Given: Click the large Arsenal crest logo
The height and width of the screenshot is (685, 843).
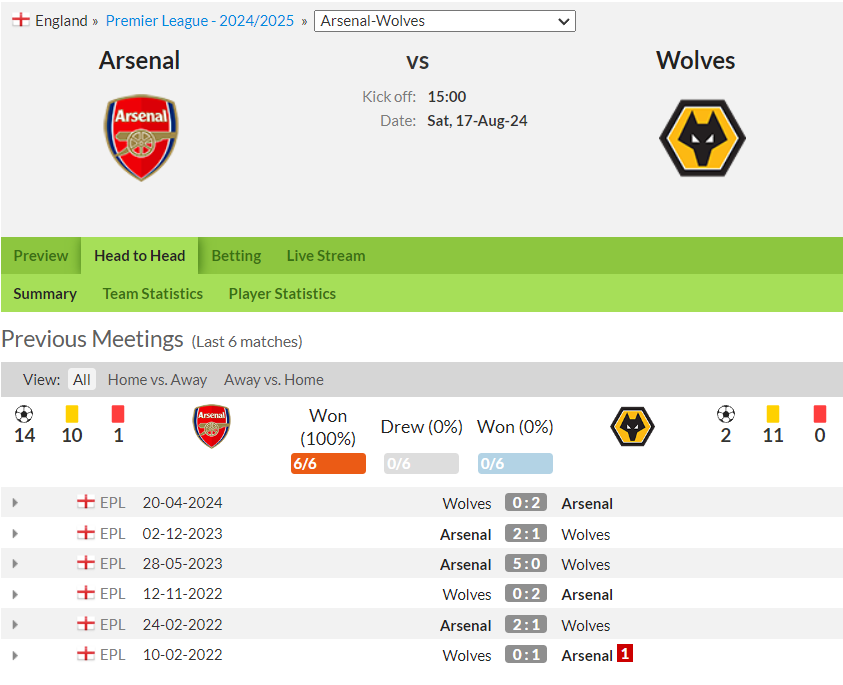Looking at the screenshot, I should pyautogui.click(x=141, y=138).
